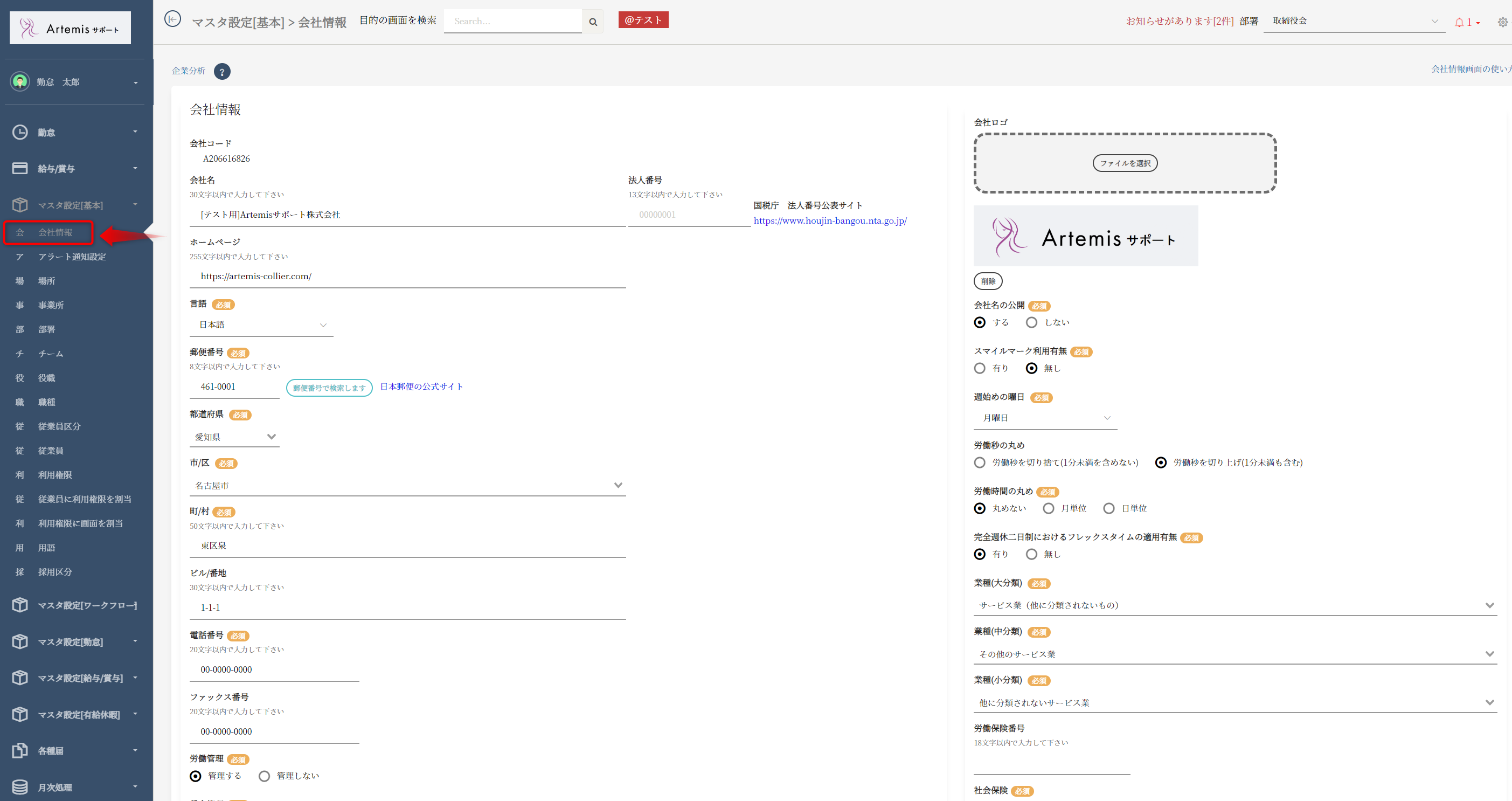Click the sidebar collapse arrow icon
The image size is (1512, 801).
coord(172,19)
